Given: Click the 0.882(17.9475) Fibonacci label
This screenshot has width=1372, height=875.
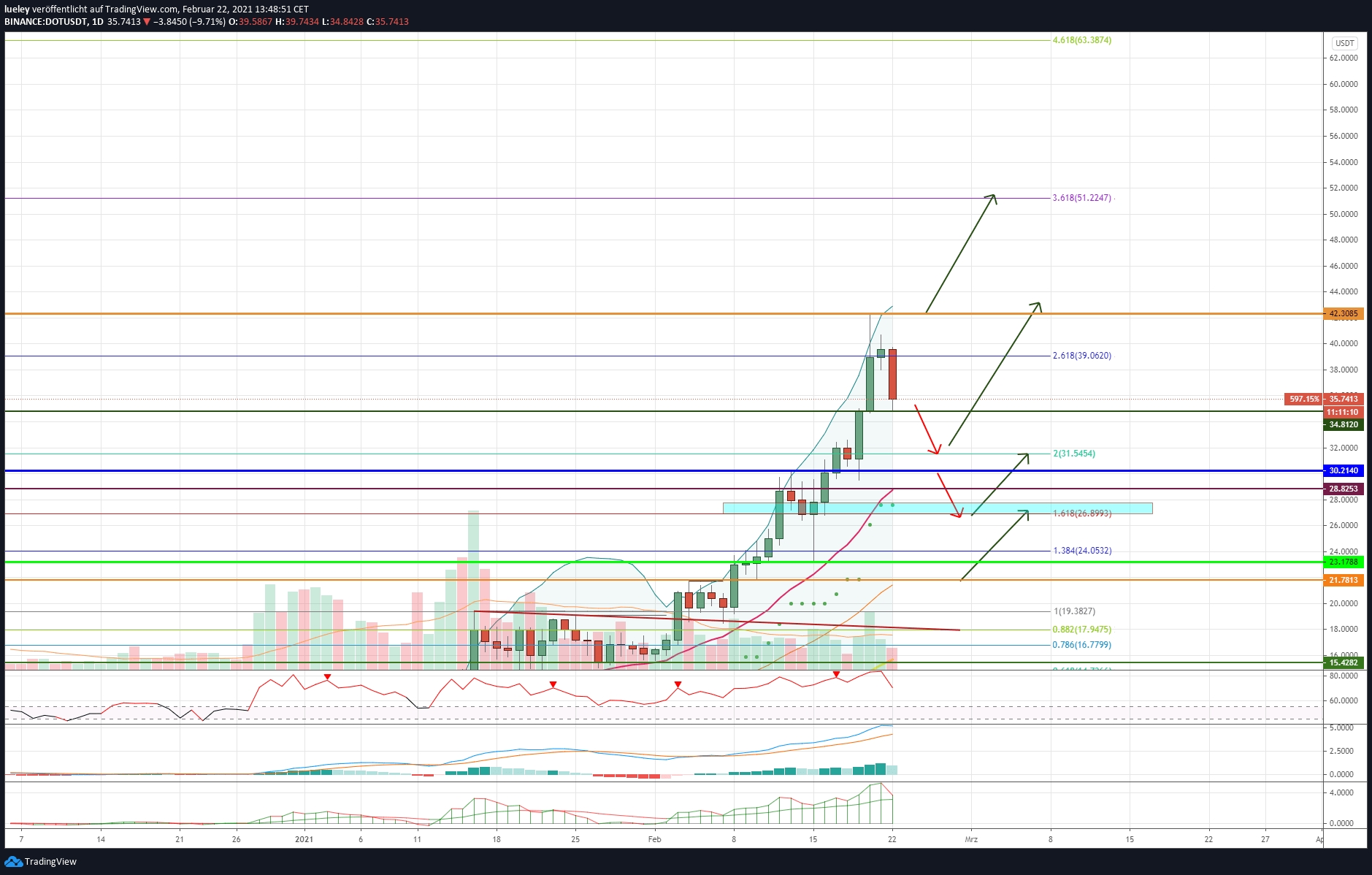Looking at the screenshot, I should pos(1081,630).
